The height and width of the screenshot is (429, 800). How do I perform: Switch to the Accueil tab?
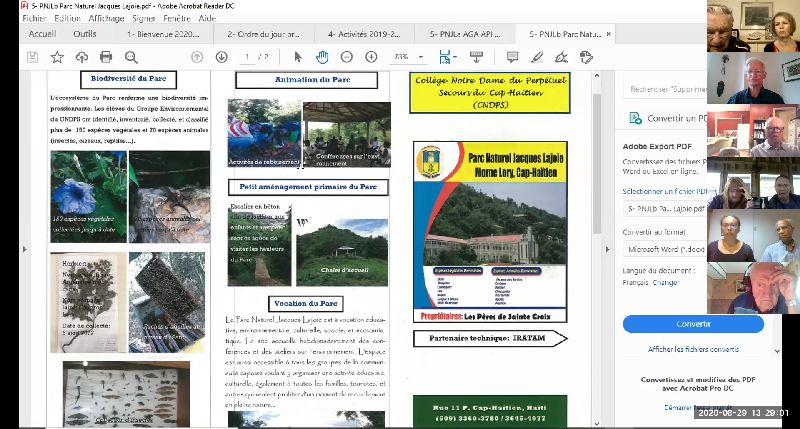coord(42,34)
